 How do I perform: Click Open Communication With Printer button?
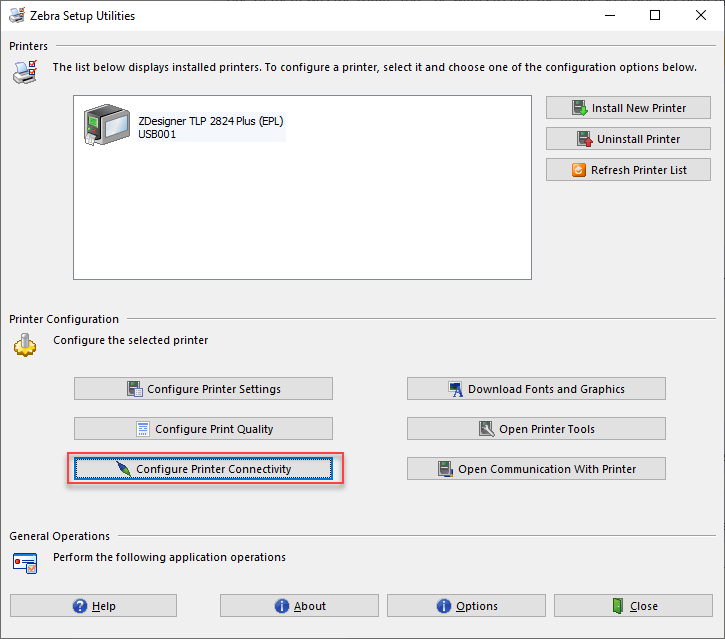point(536,469)
